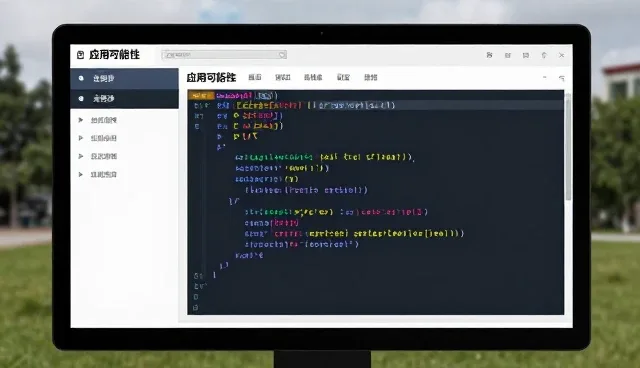Open the fourth tab after the 应用可能性 heading
The image size is (640, 368).
pyautogui.click(x=343, y=77)
